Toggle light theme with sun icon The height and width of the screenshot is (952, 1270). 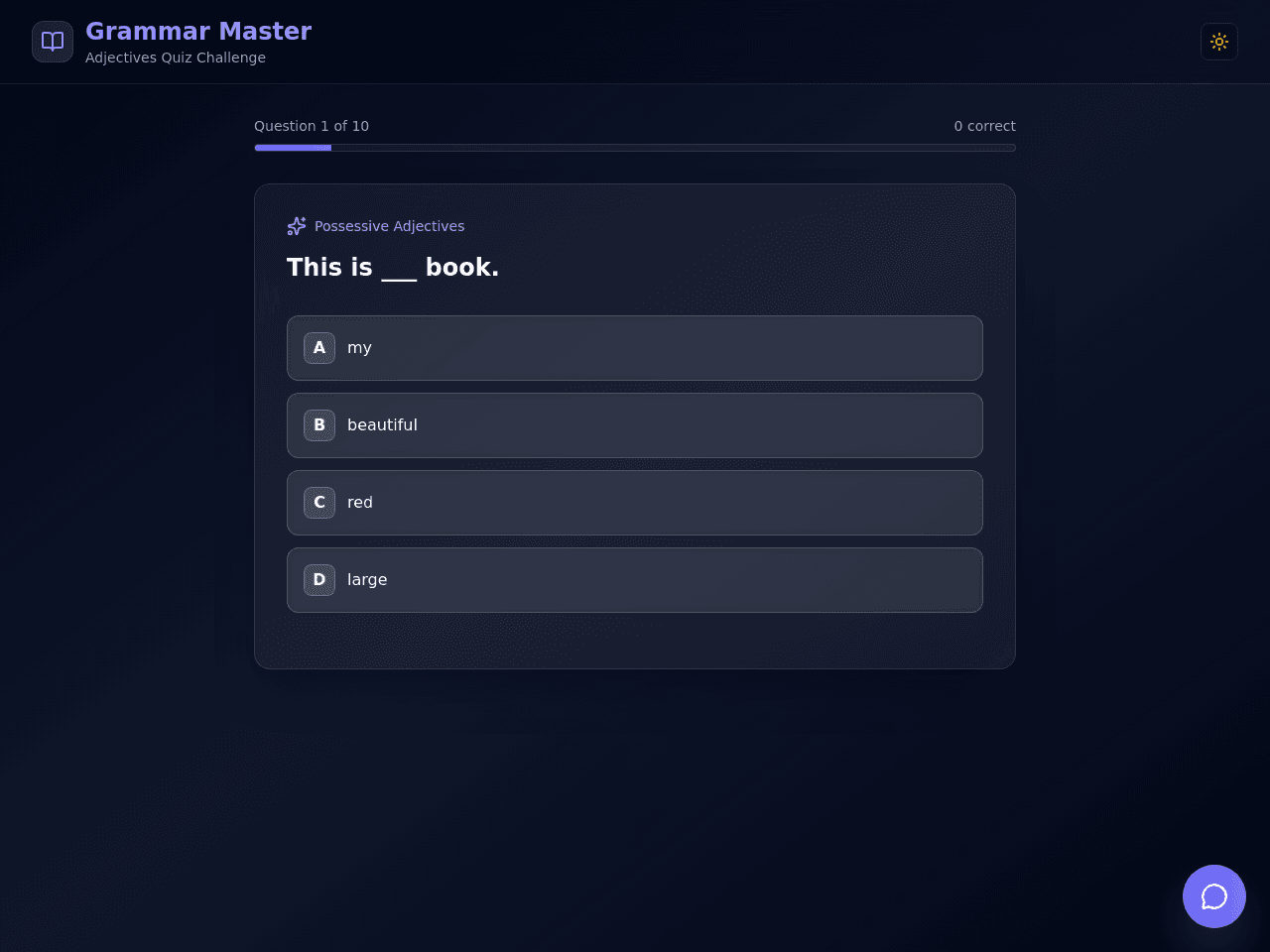pyautogui.click(x=1219, y=42)
